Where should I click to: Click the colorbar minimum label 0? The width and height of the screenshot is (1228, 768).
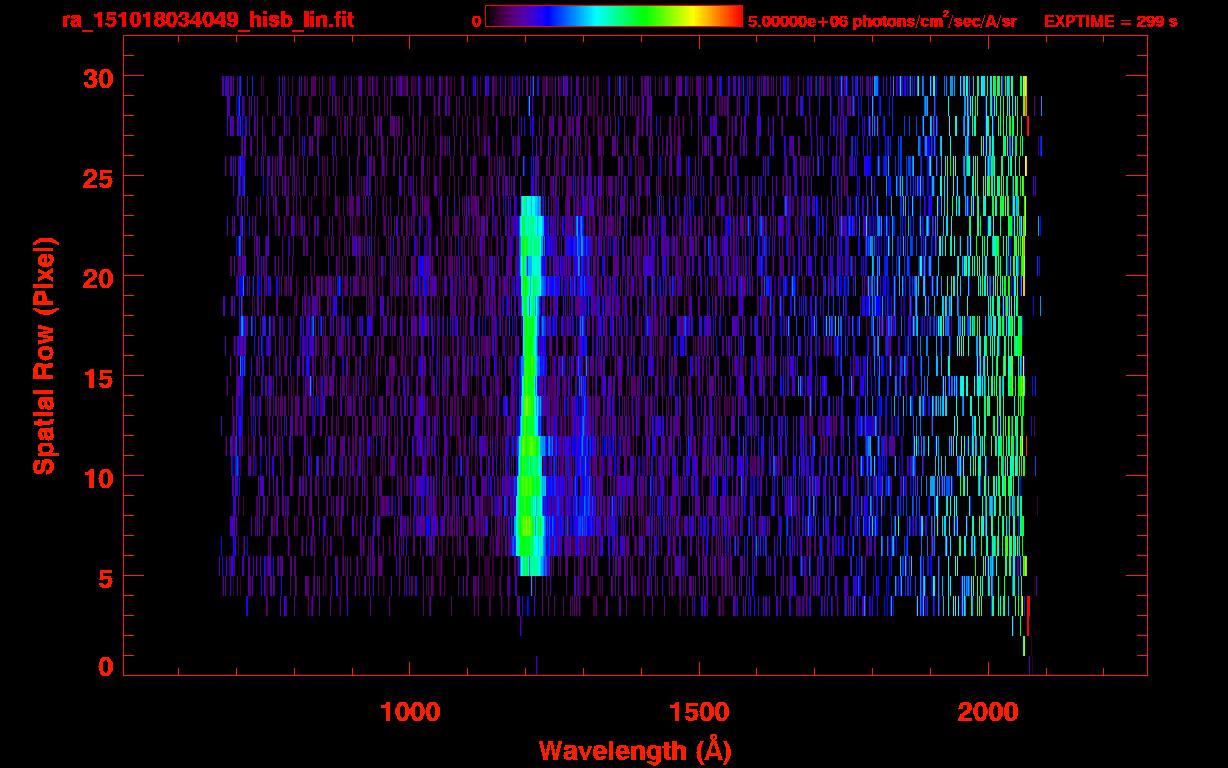(476, 21)
